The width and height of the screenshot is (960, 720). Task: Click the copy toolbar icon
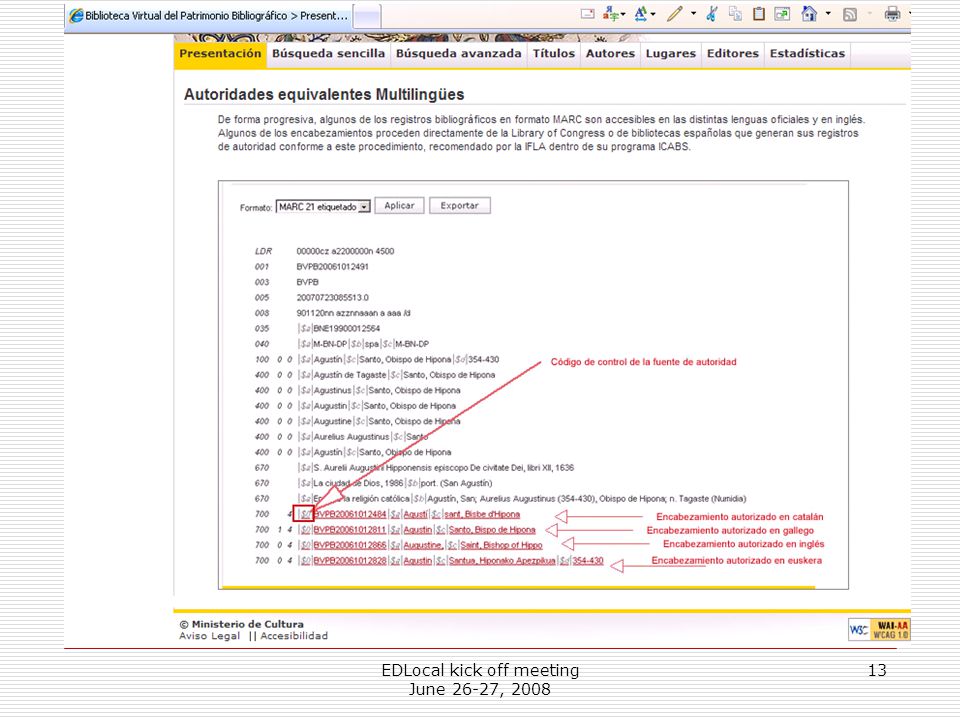click(735, 13)
